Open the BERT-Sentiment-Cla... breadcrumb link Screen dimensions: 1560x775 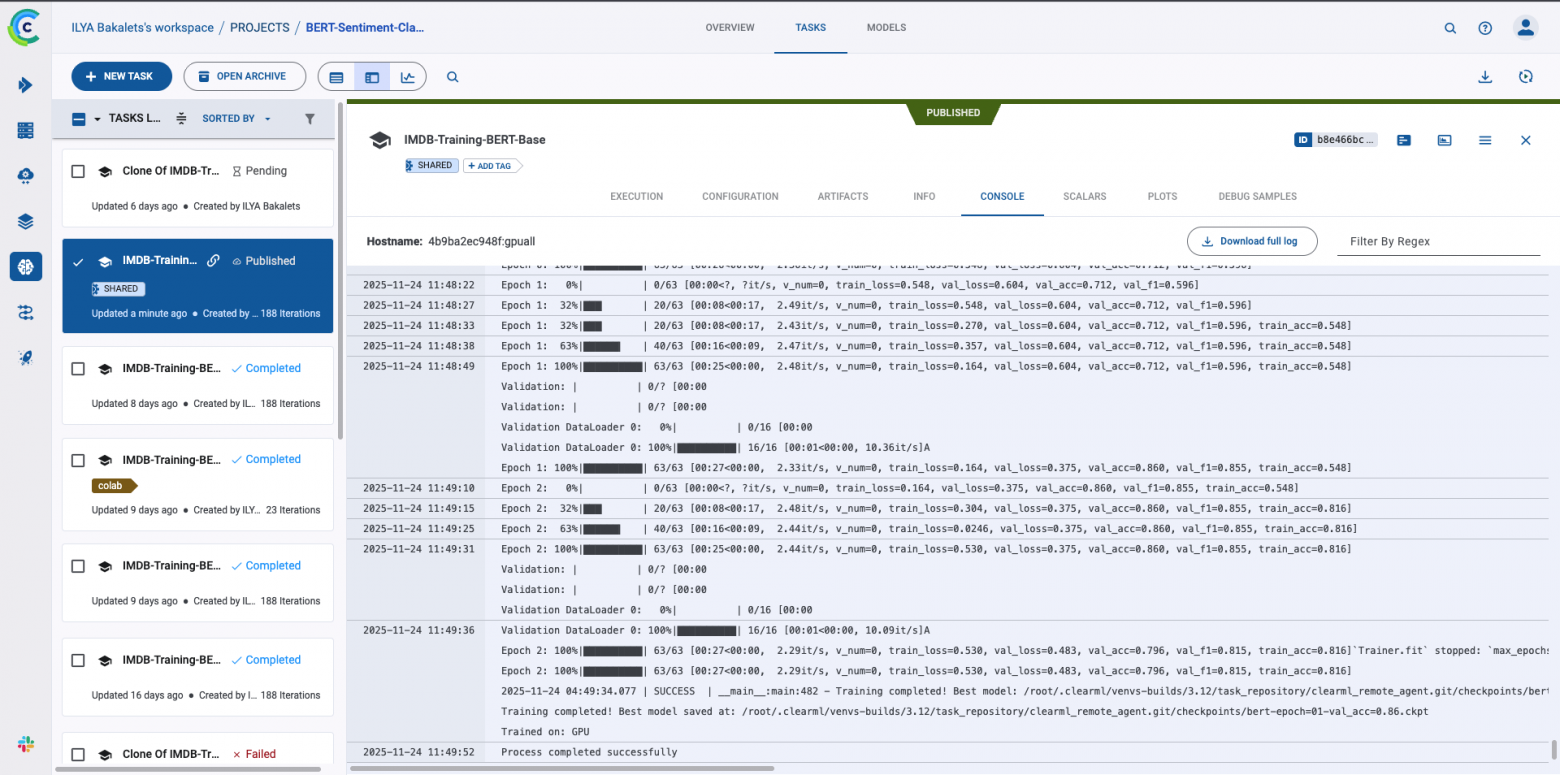tap(365, 28)
